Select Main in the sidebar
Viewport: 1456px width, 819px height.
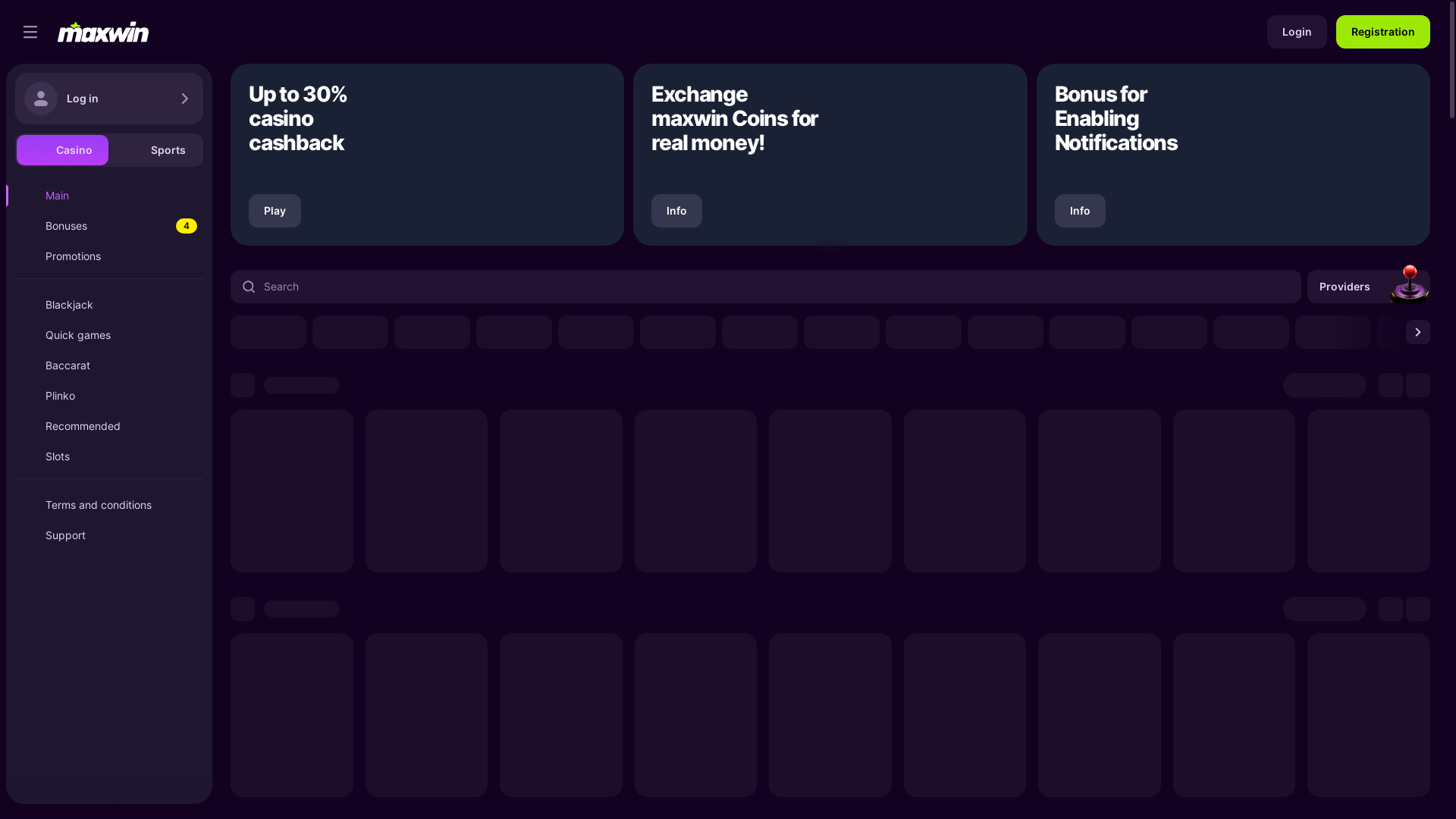pyautogui.click(x=109, y=196)
